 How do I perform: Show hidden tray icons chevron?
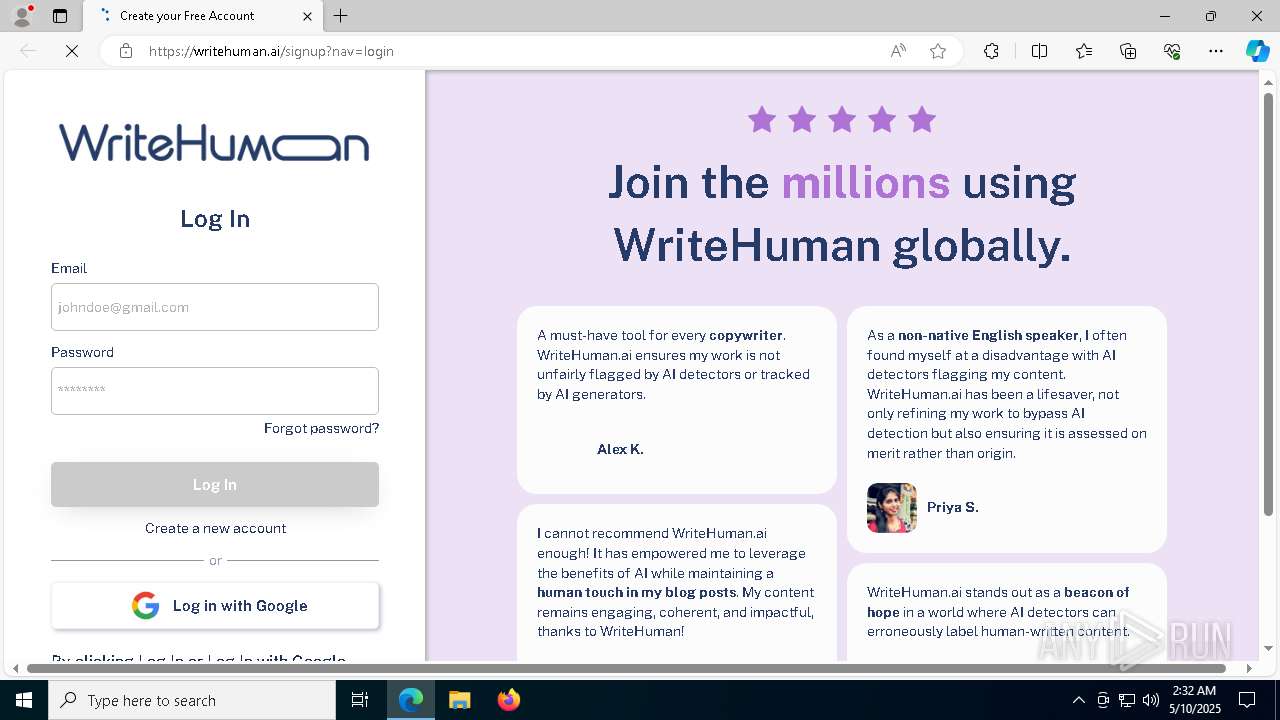[x=1078, y=700]
